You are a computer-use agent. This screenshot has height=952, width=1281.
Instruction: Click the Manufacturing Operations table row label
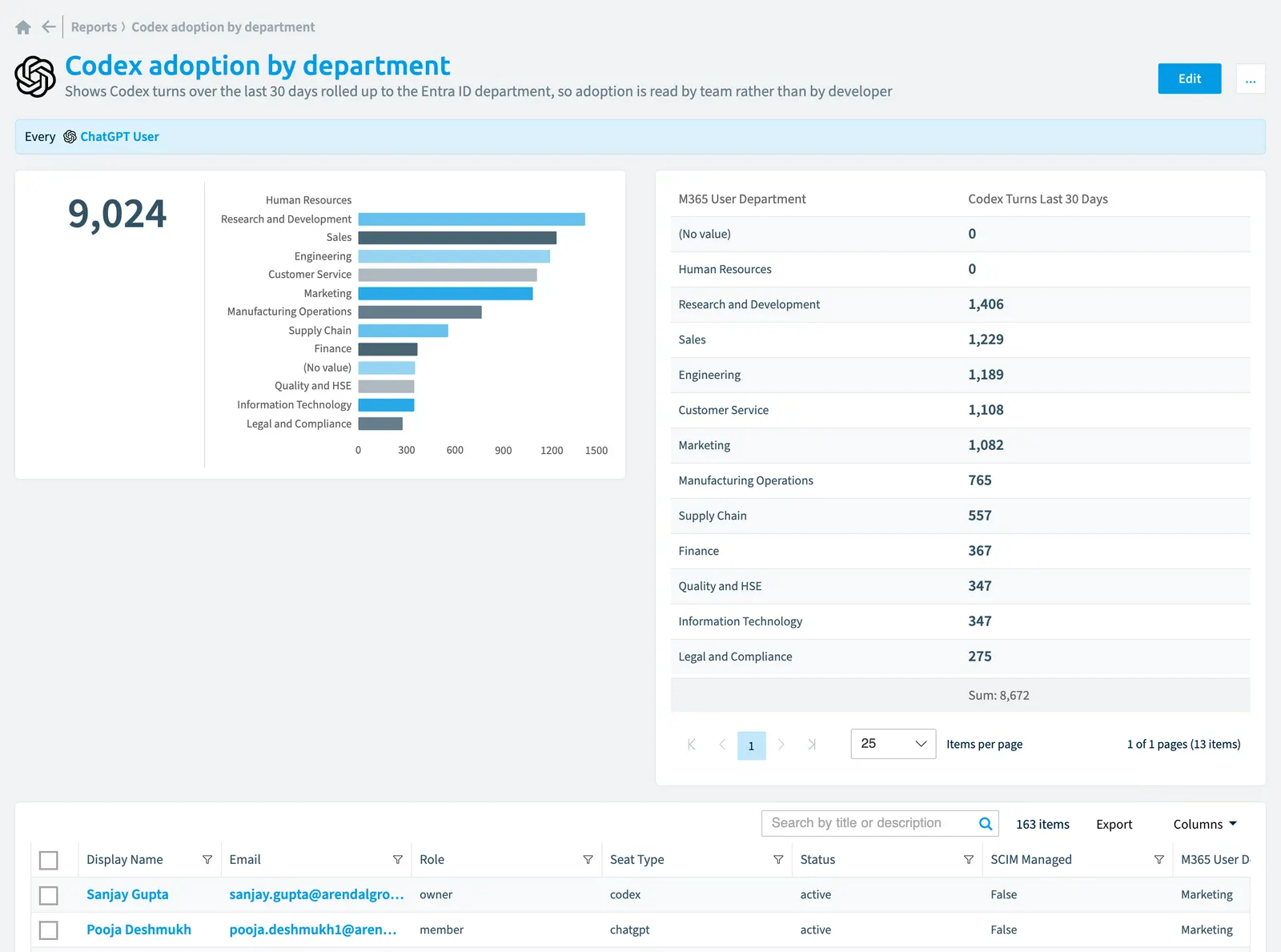(745, 480)
